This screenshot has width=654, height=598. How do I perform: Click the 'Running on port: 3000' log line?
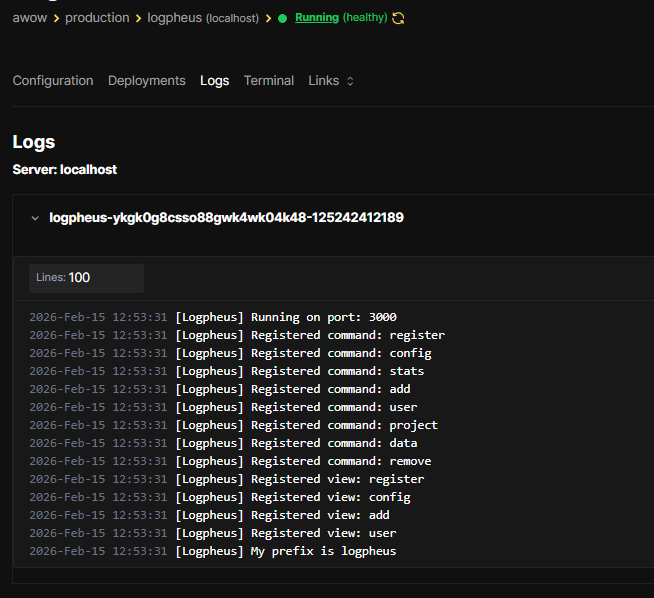tap(323, 317)
